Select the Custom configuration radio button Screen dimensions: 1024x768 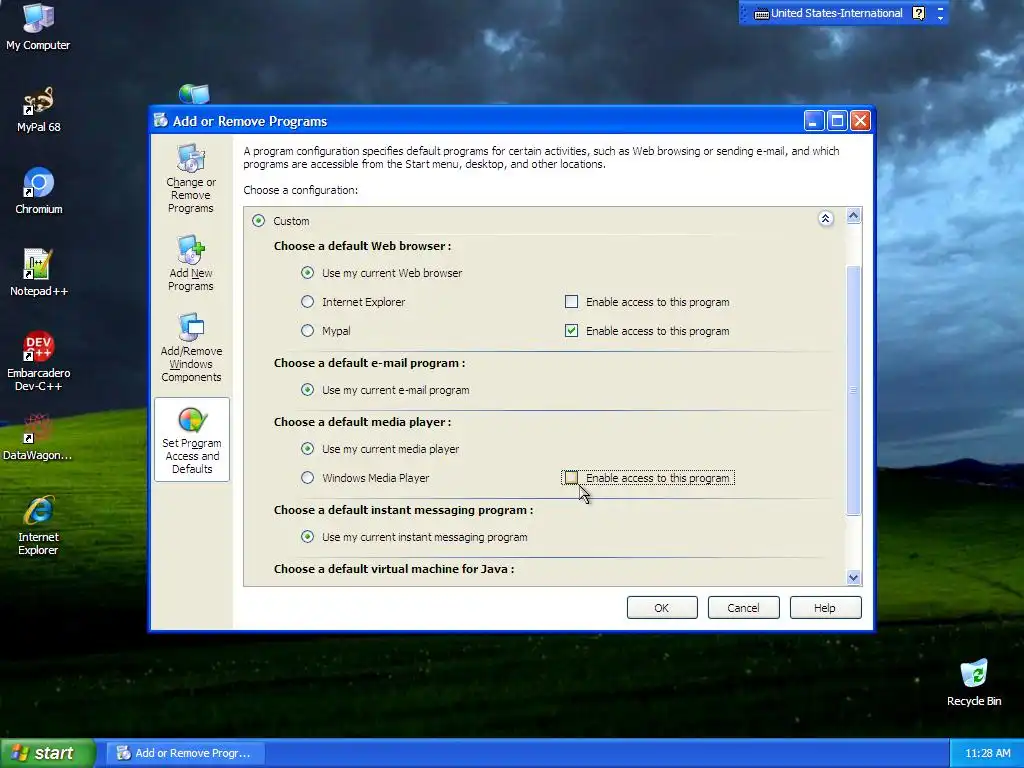pos(259,221)
